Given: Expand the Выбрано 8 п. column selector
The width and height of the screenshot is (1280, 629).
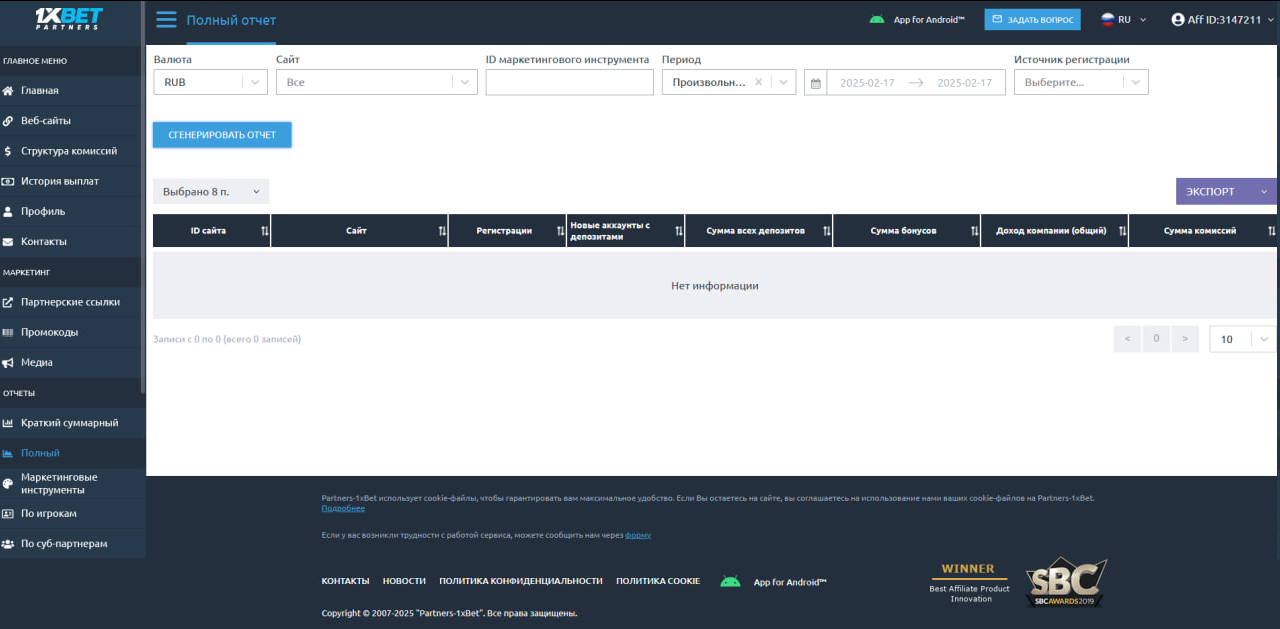Looking at the screenshot, I should 210,191.
